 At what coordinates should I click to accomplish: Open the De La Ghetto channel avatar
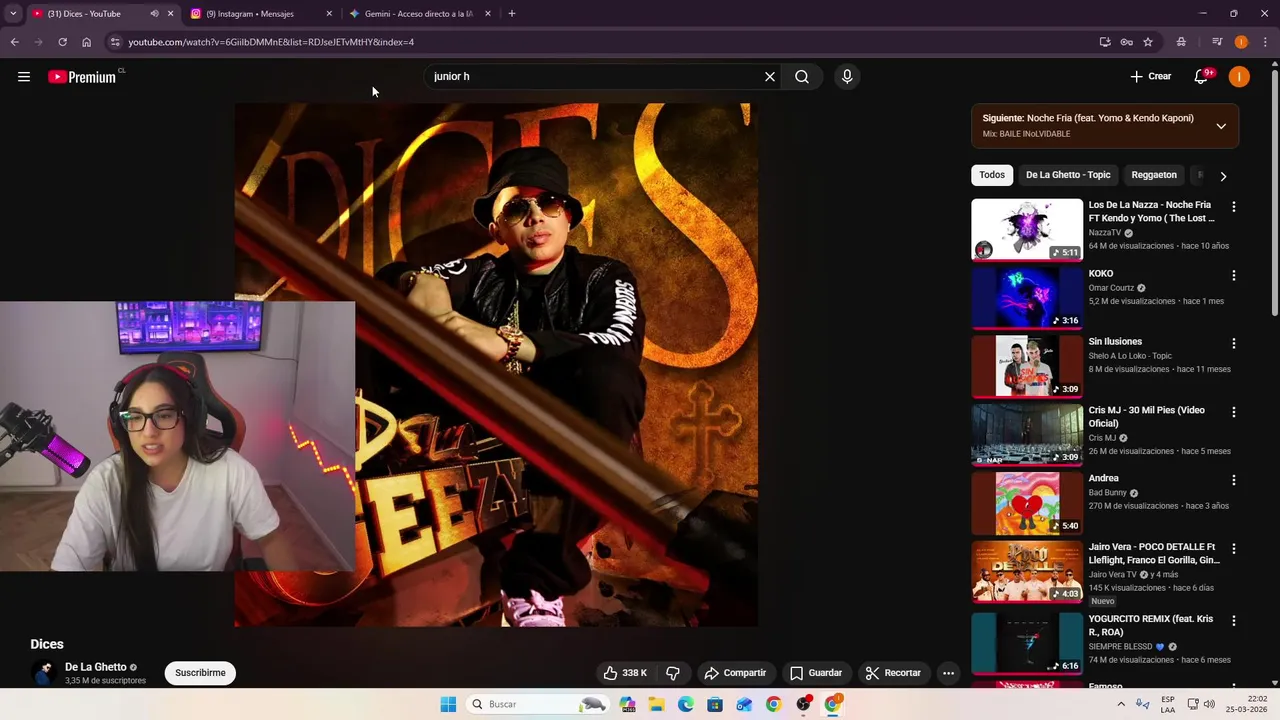(x=44, y=673)
